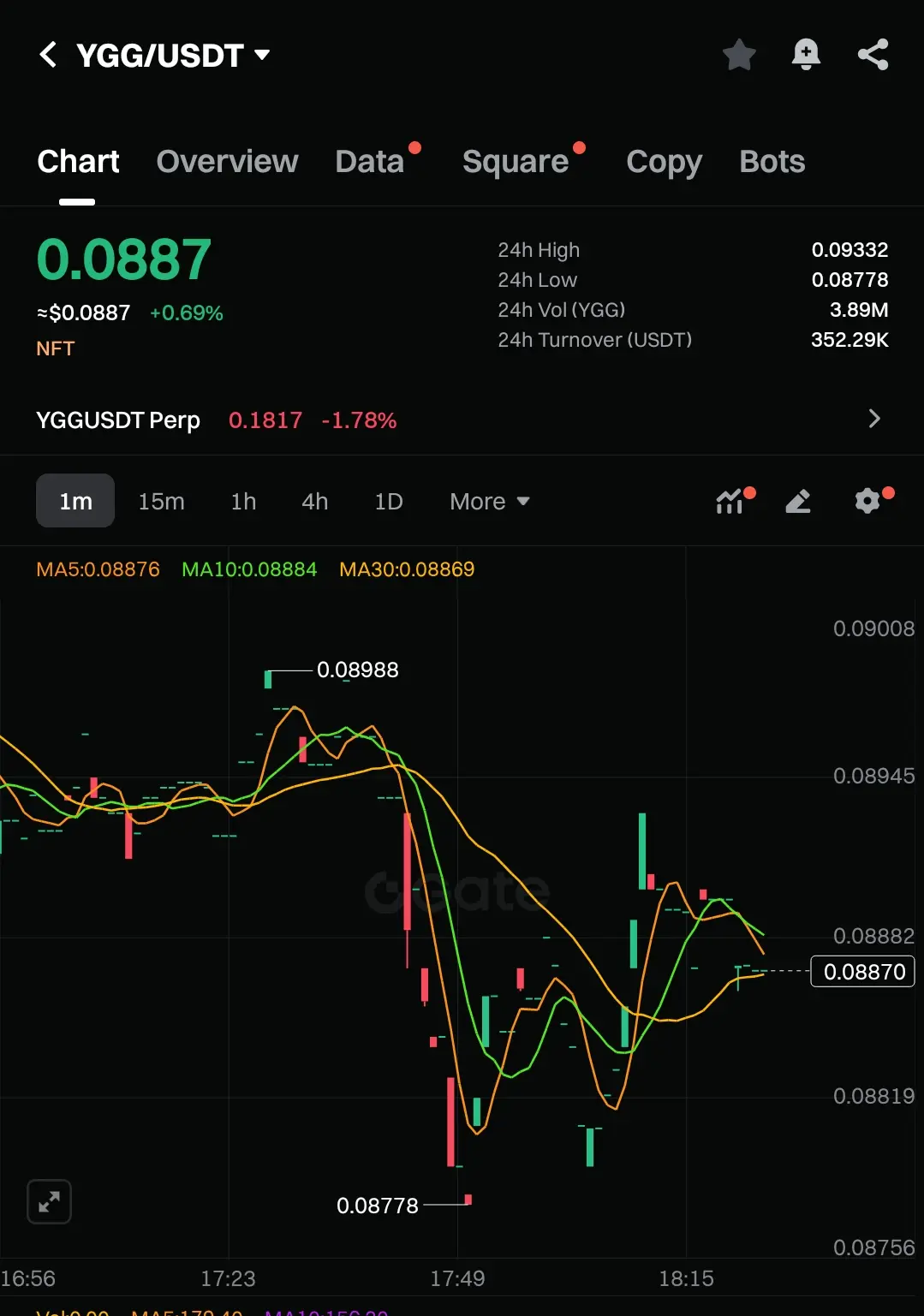Tap the 0.08988 high price label
Viewport: 924px width, 1316px height.
pyautogui.click(x=357, y=670)
